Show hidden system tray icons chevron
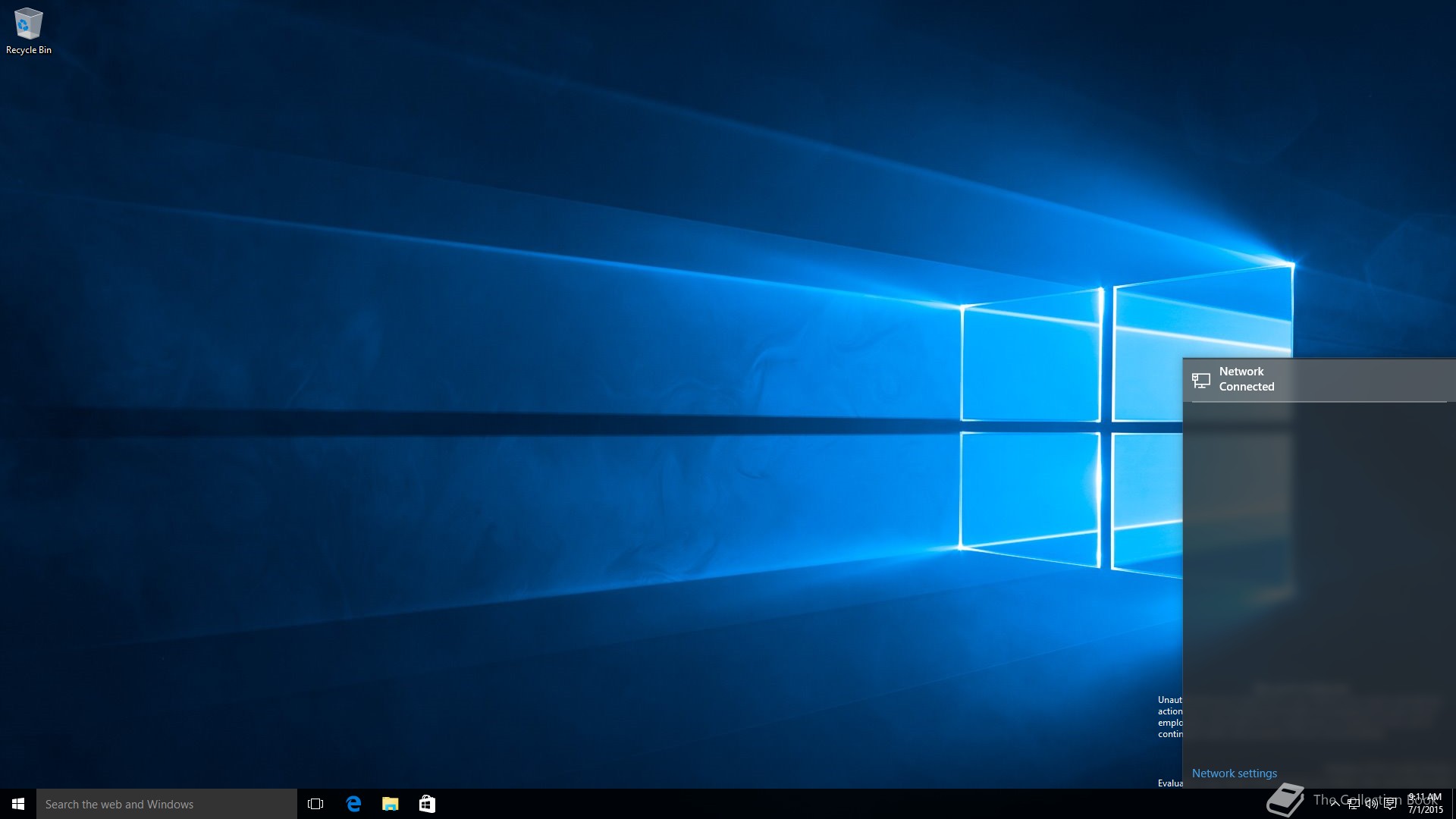 pyautogui.click(x=1335, y=804)
